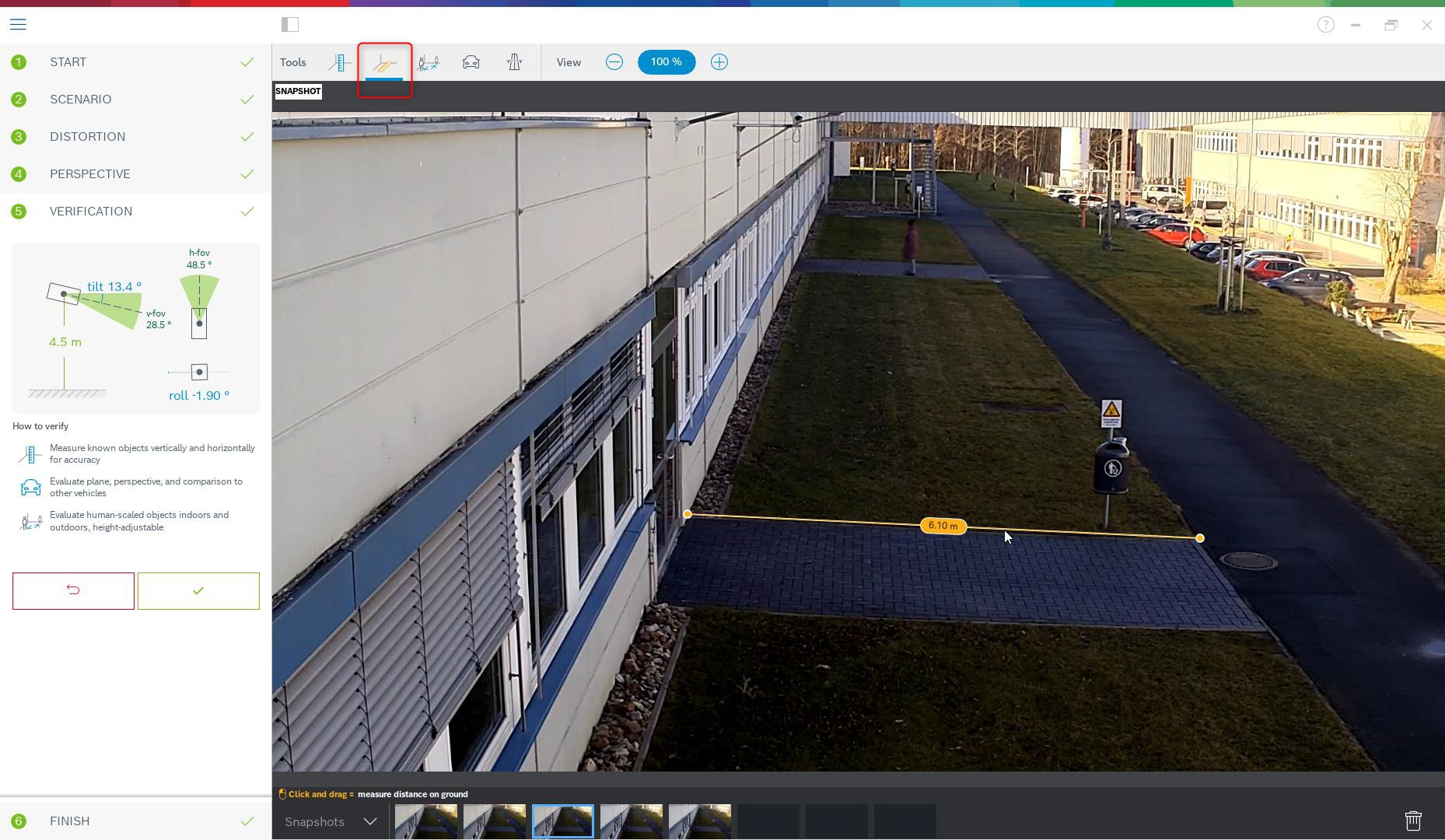This screenshot has height=840, width=1445.
Task: Delete snapshot using the trash icon
Action: 1413,821
